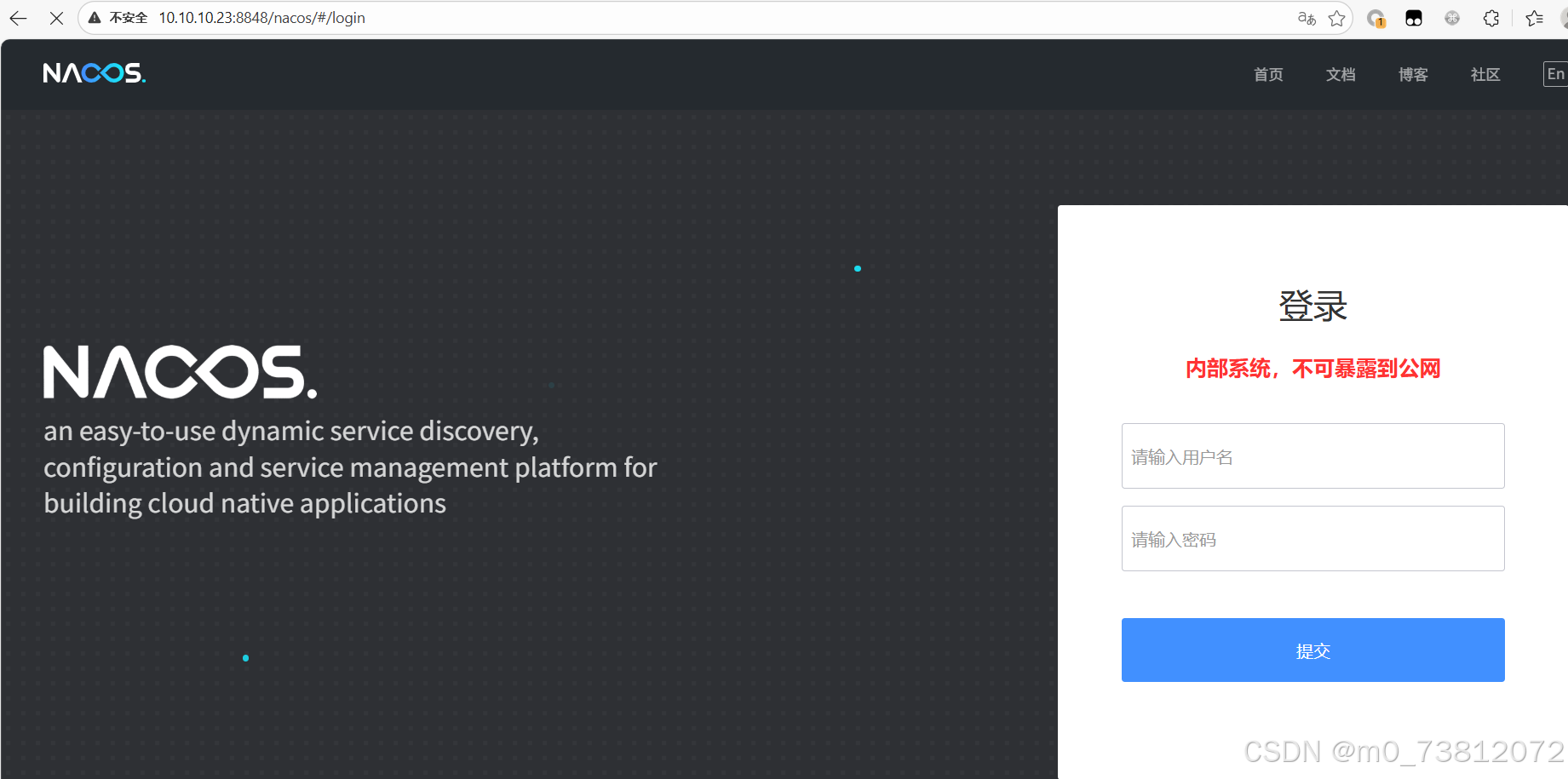
Task: Focus the password field 请输入密码
Action: pyautogui.click(x=1312, y=539)
